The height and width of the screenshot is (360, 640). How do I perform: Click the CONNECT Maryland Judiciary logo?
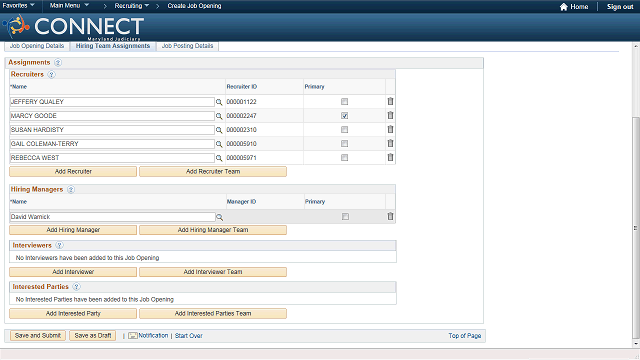73,27
